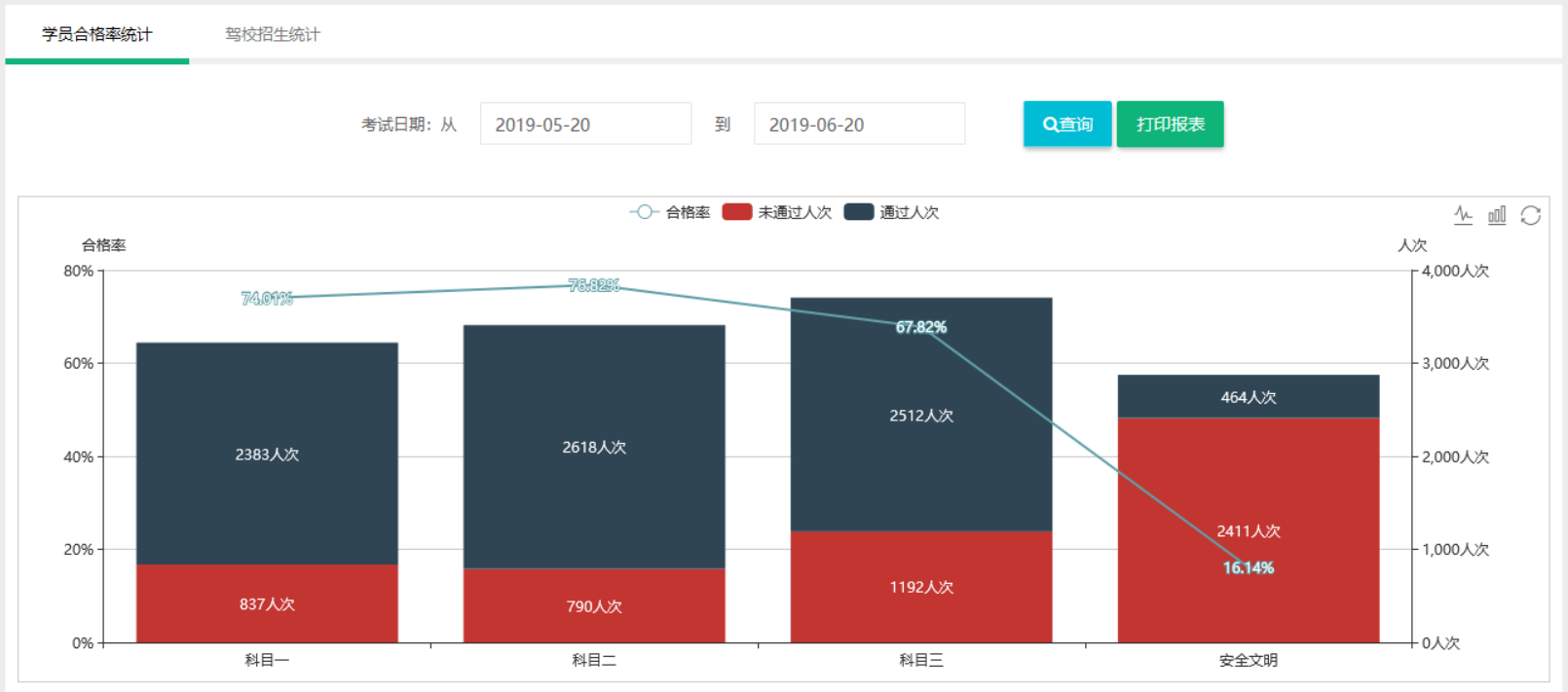Click the 科目一 axis label
The image size is (1568, 692).
[x=267, y=660]
